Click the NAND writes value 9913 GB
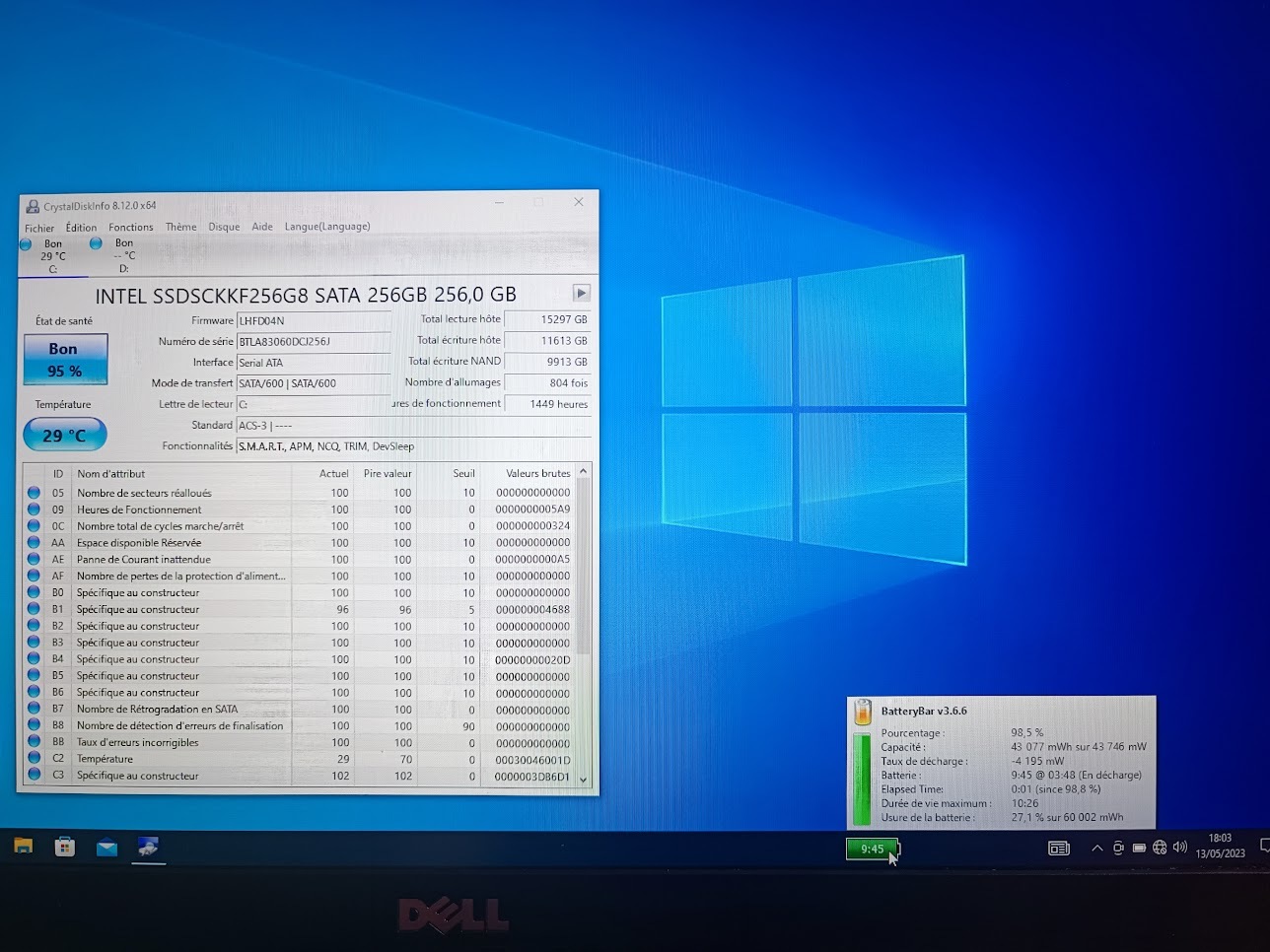 click(547, 362)
